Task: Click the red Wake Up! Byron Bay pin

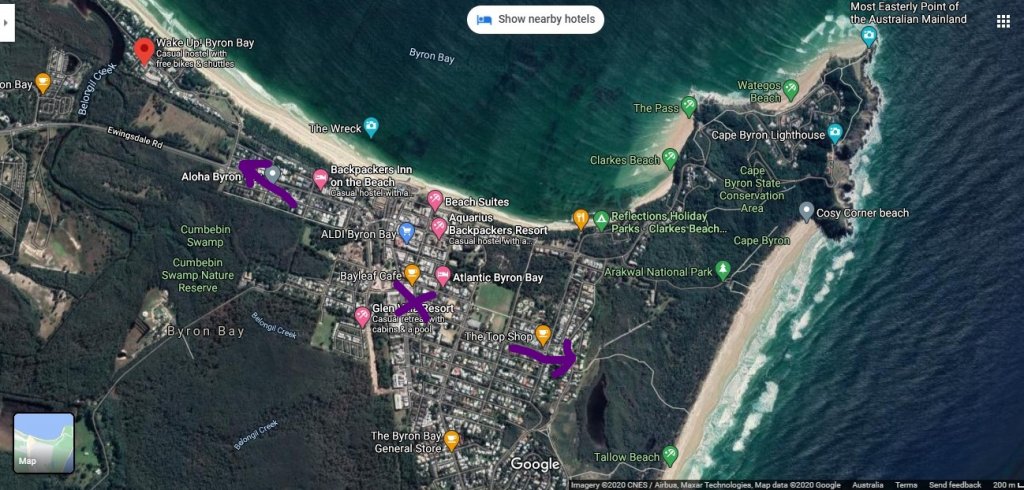Action: click(145, 50)
